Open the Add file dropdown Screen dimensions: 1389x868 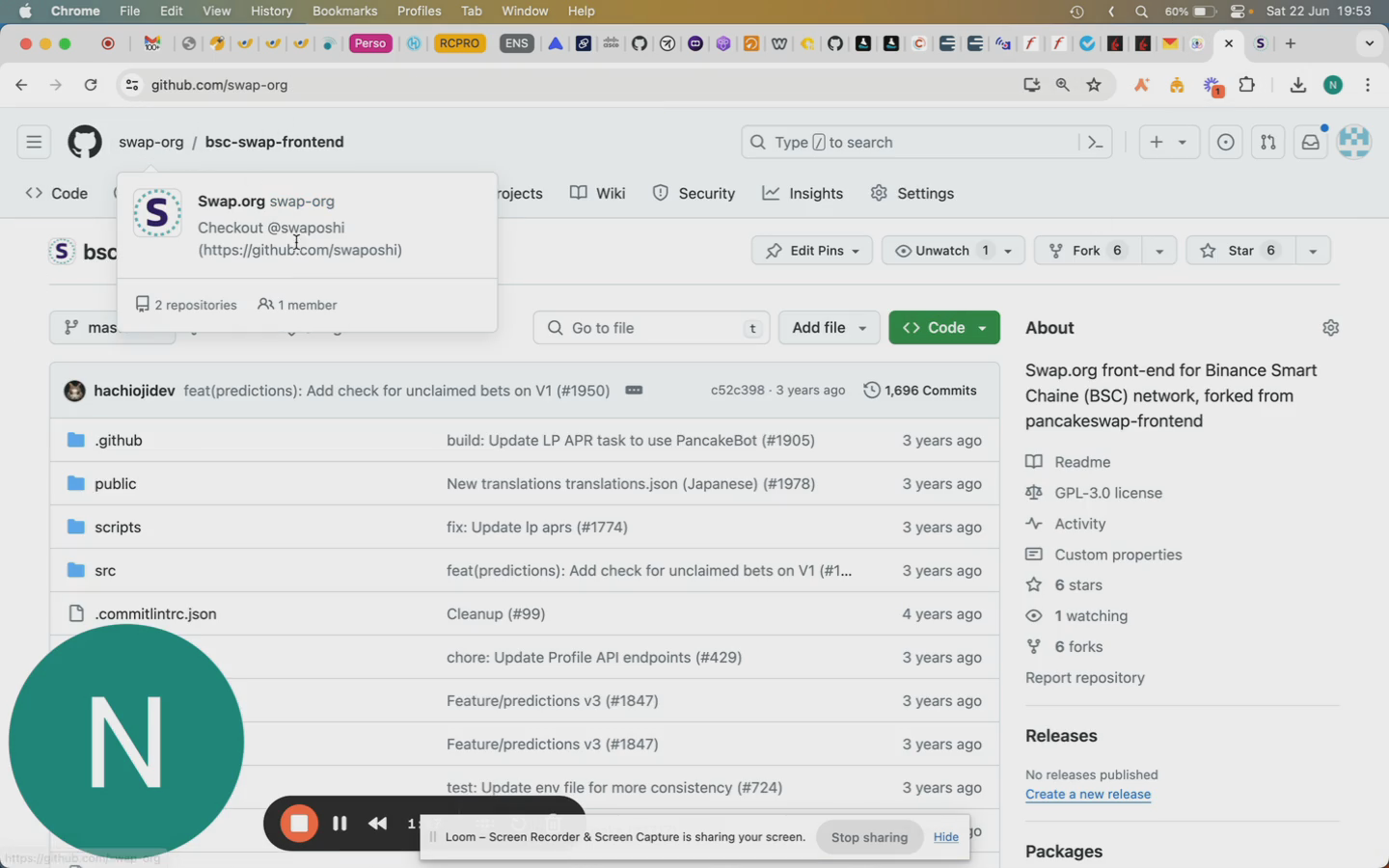click(x=830, y=328)
